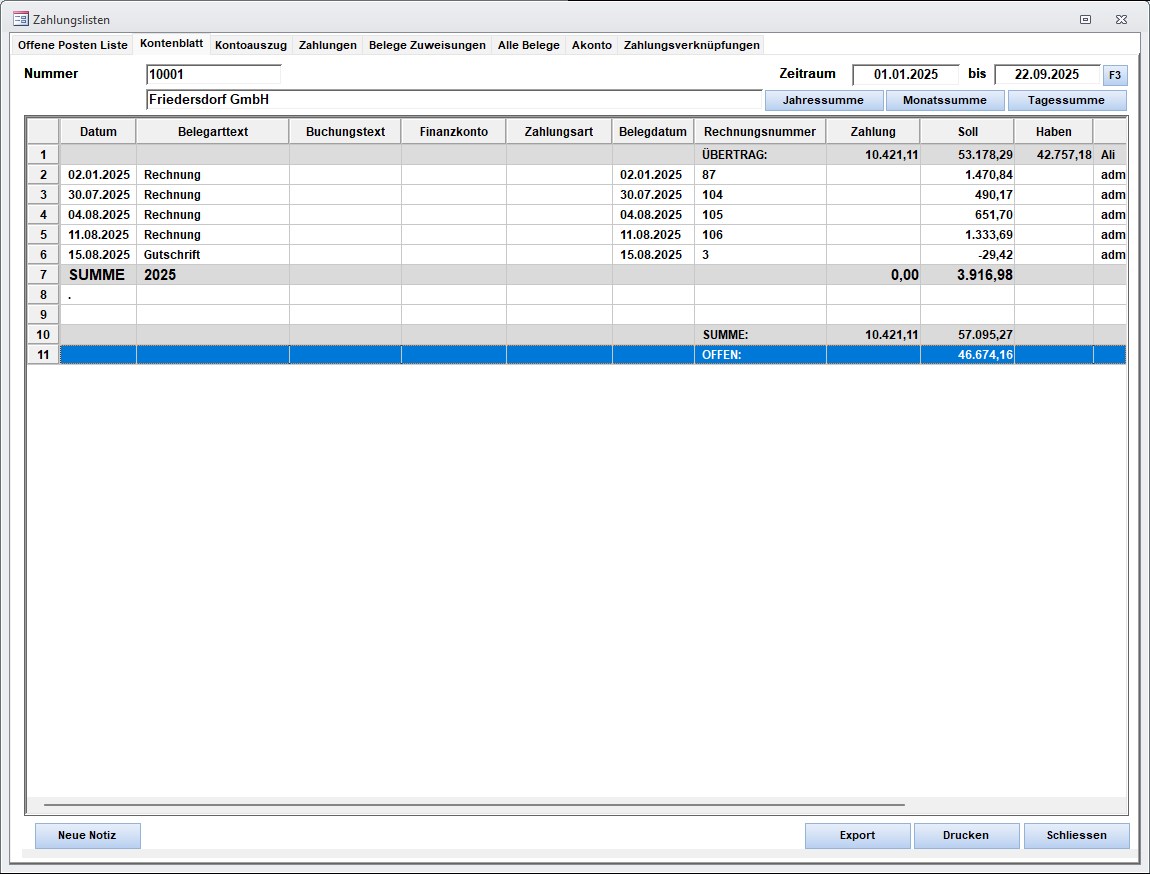Click the Zahlungslisten window title icon
This screenshot has width=1150, height=874.
(x=20, y=19)
